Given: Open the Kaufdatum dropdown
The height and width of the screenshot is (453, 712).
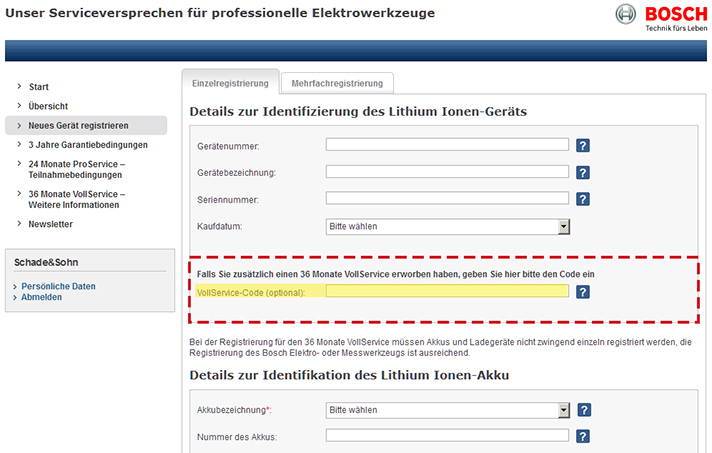Looking at the screenshot, I should [x=447, y=226].
